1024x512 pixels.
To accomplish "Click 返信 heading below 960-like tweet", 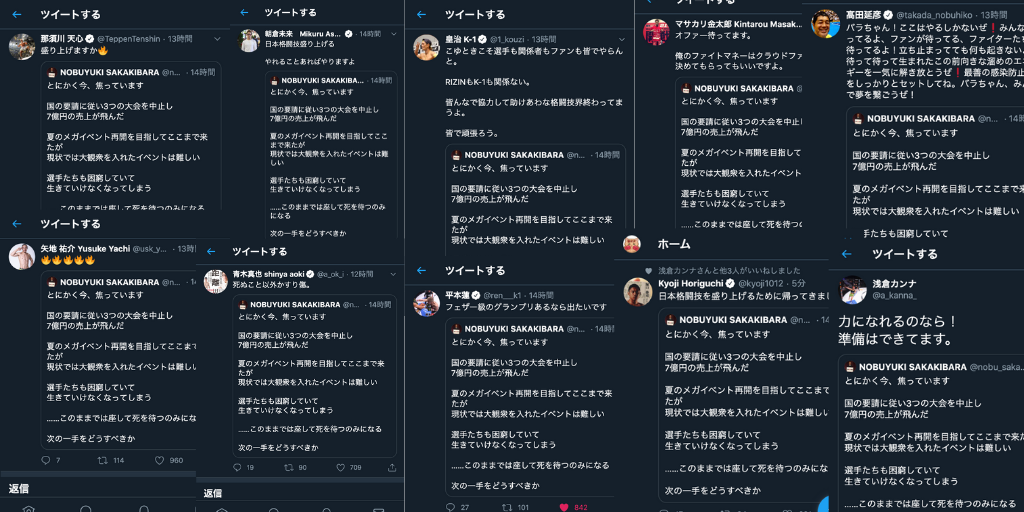I will click(18, 488).
